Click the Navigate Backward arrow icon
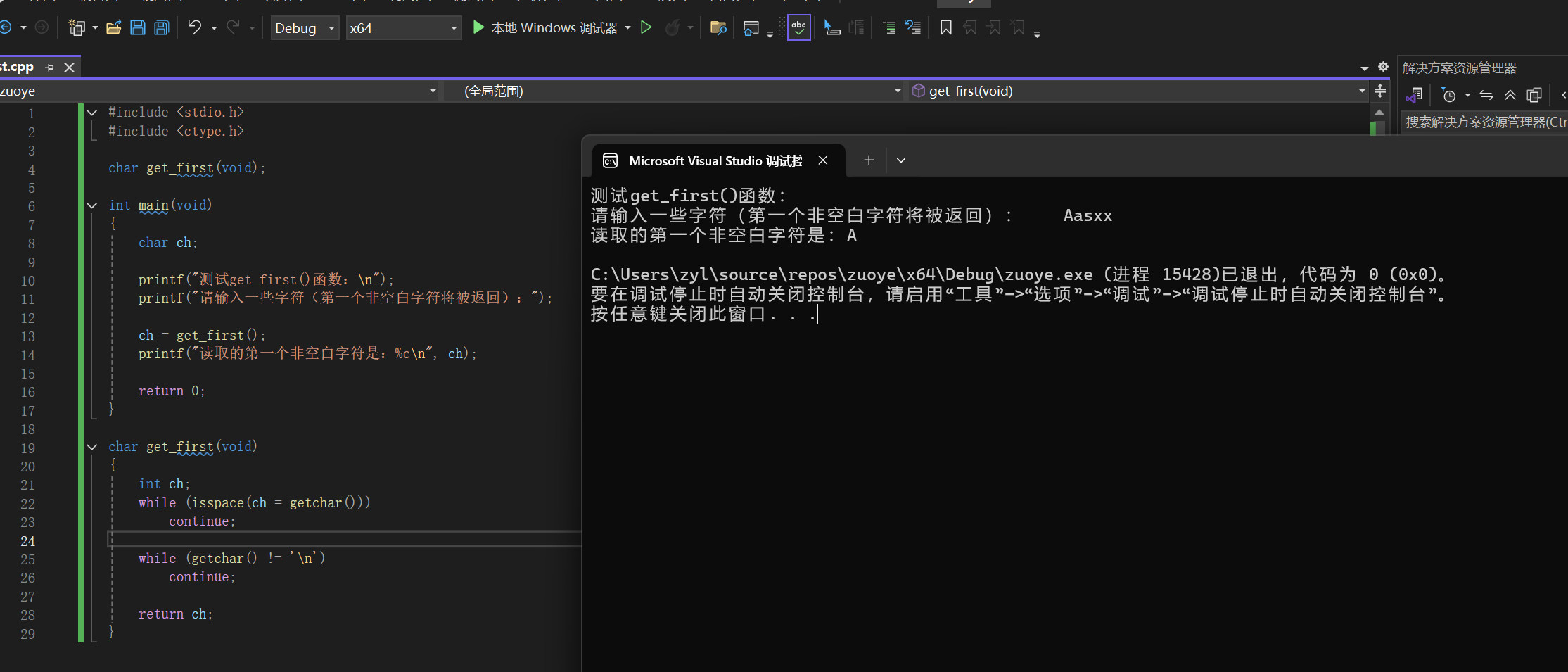Viewport: 1568px width, 672px height. coord(6,27)
